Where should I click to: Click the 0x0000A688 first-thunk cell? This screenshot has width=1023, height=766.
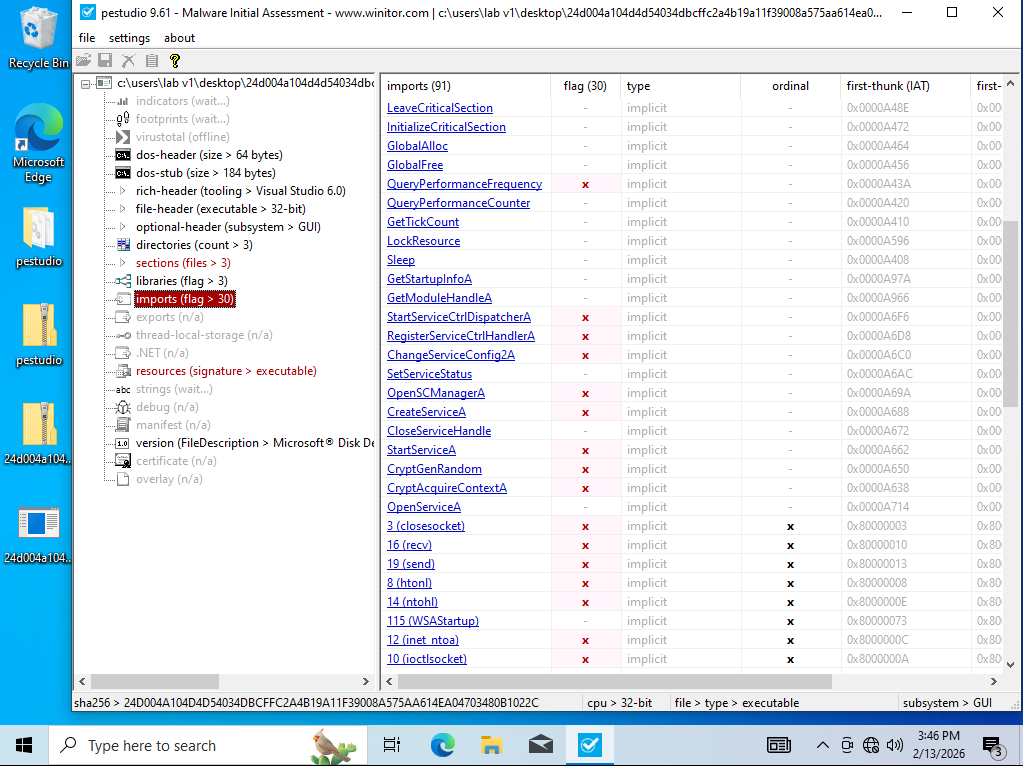pos(878,412)
